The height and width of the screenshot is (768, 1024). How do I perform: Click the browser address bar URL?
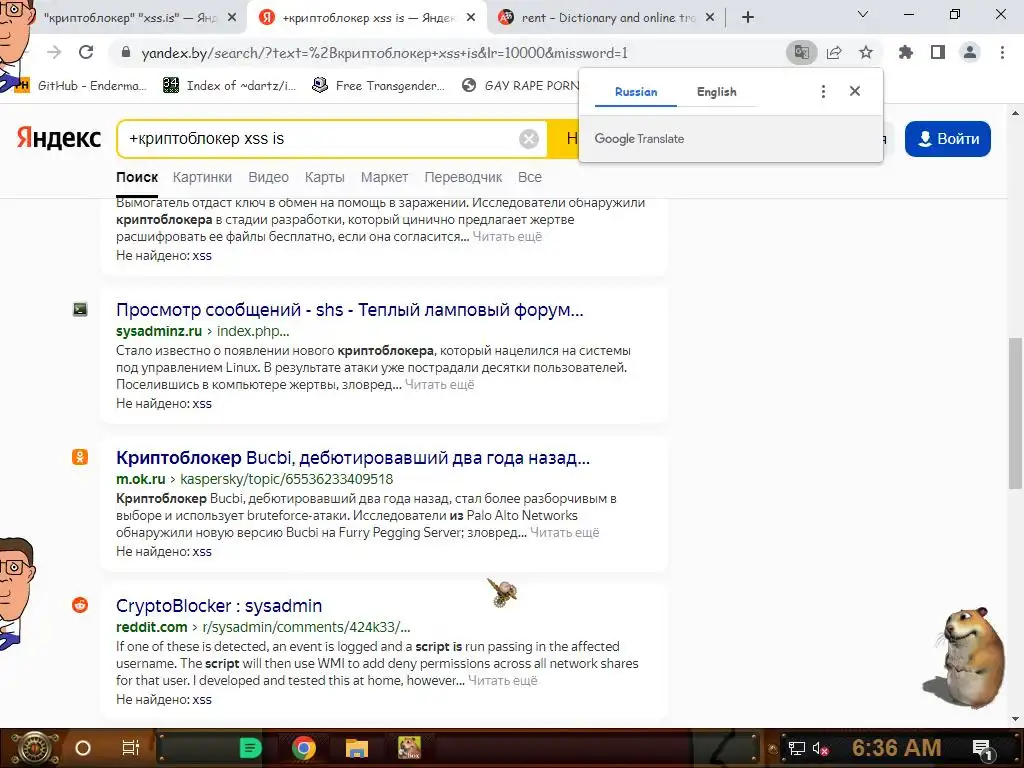pyautogui.click(x=384, y=53)
